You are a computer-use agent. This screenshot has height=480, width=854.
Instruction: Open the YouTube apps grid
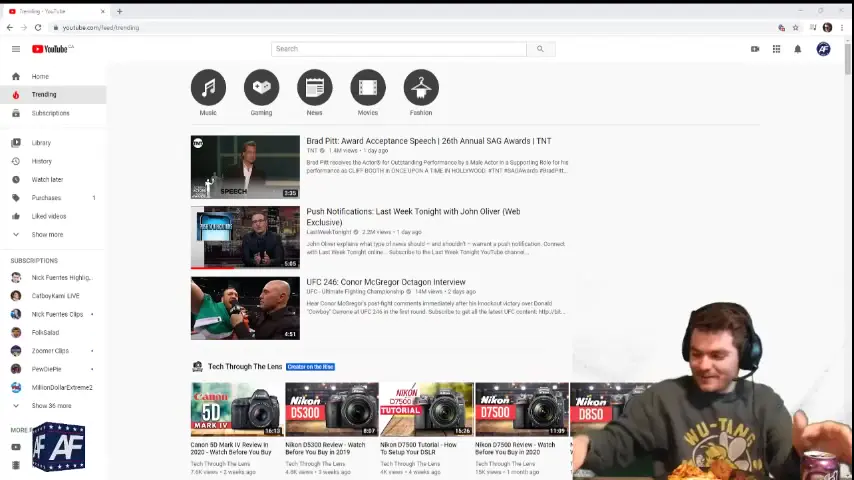(x=776, y=49)
